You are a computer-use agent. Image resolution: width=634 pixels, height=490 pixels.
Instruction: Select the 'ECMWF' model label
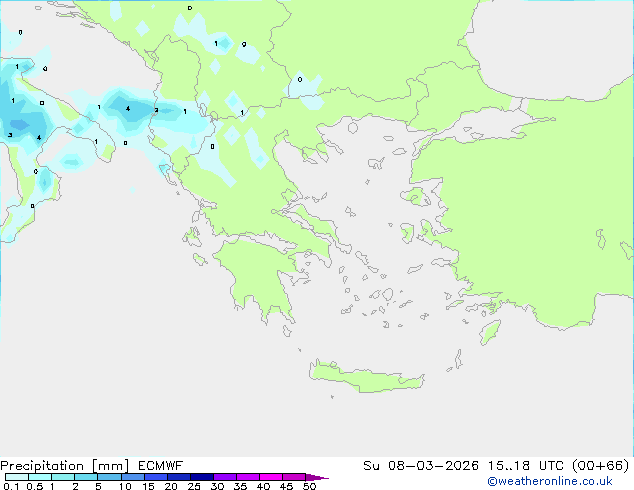coord(161,466)
